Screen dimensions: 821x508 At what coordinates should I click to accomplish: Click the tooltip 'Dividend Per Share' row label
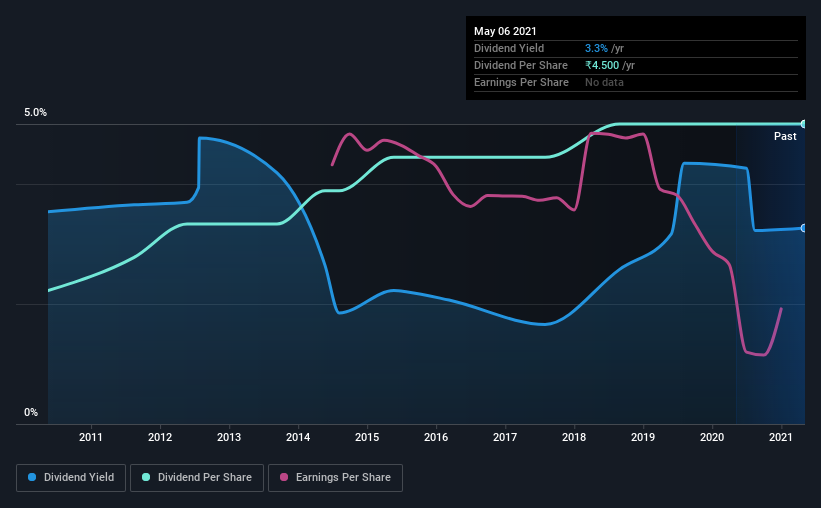click(520, 65)
